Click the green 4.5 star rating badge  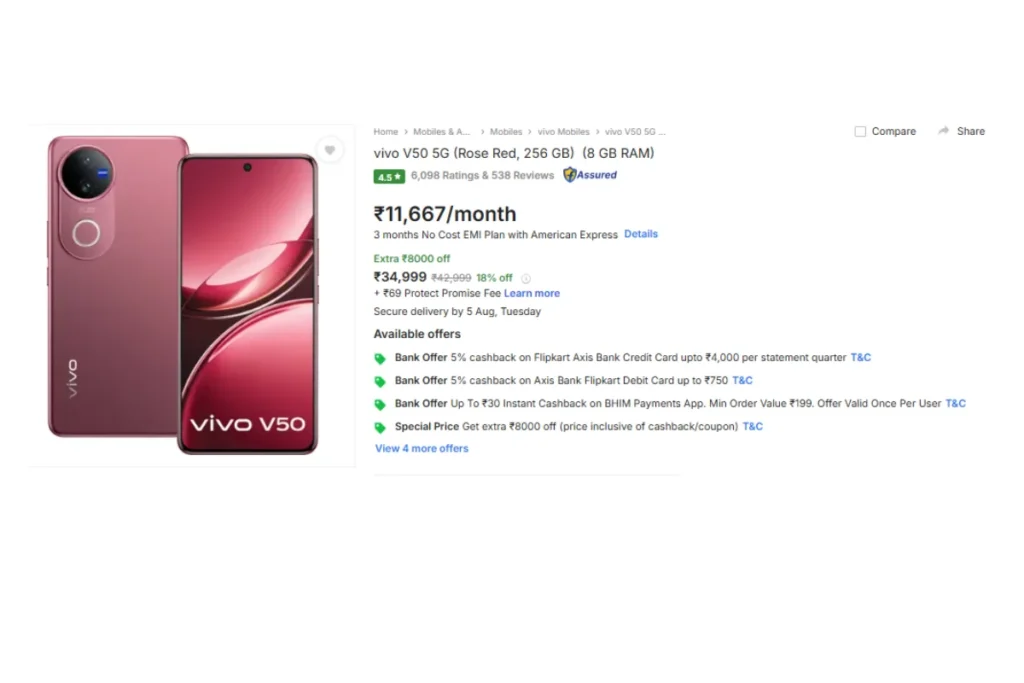[x=389, y=176]
